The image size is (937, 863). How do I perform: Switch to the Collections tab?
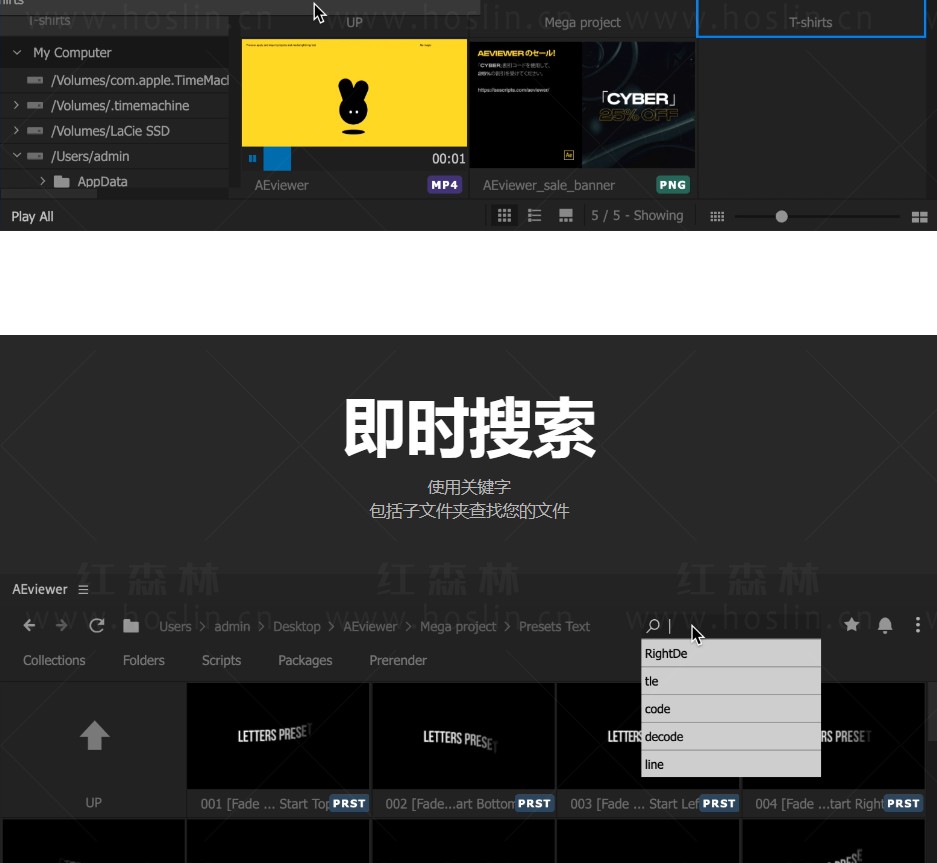(x=54, y=660)
